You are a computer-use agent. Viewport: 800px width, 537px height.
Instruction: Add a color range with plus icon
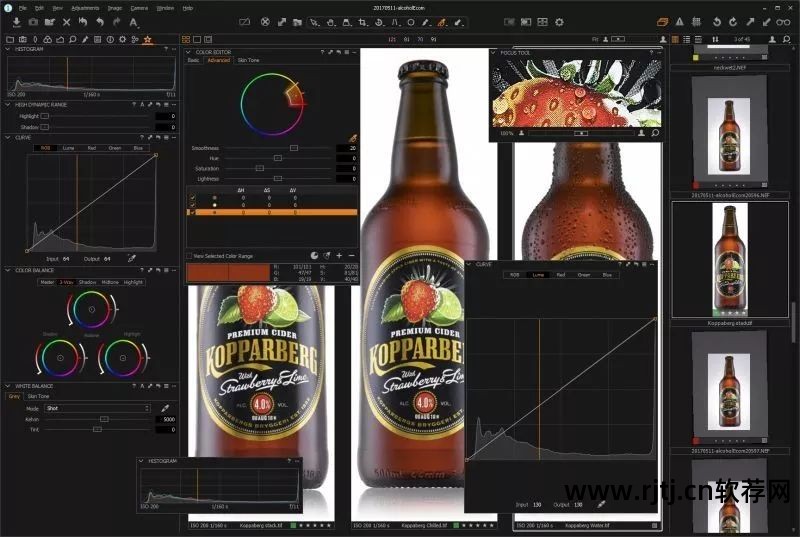pyautogui.click(x=339, y=255)
